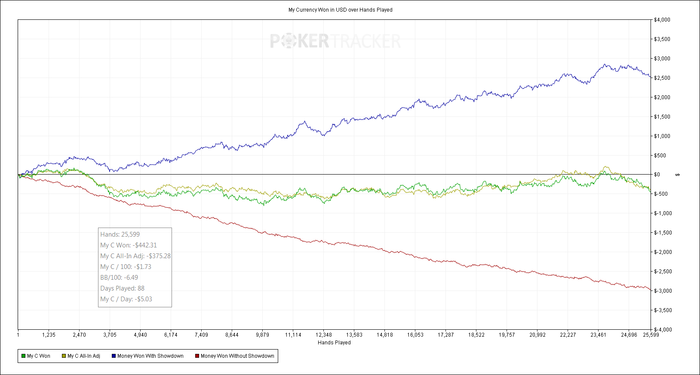700x375 pixels.
Task: Click the 9,879 hands x-axis label
Action: (x=262, y=335)
